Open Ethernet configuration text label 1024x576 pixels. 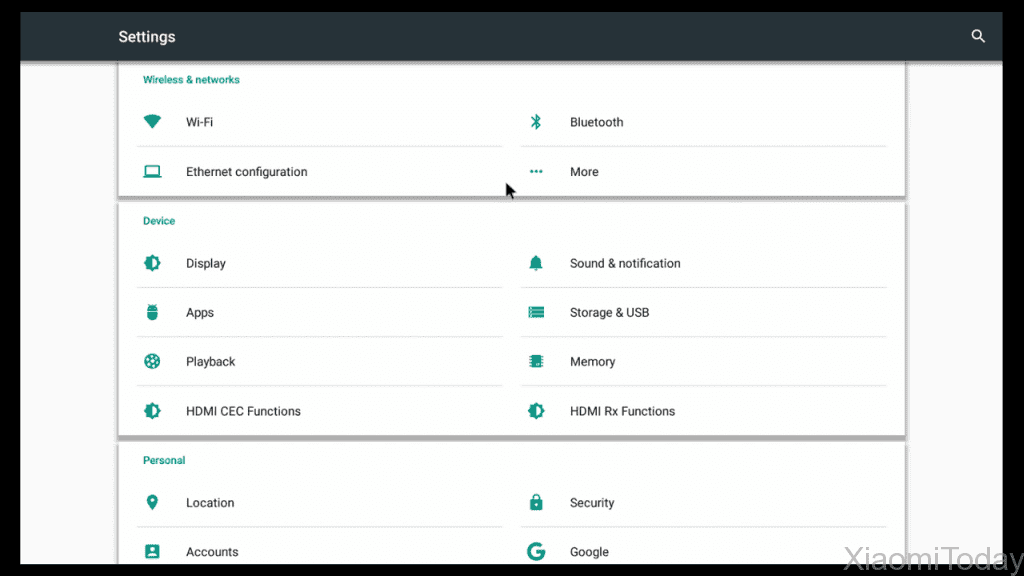[x=246, y=172]
